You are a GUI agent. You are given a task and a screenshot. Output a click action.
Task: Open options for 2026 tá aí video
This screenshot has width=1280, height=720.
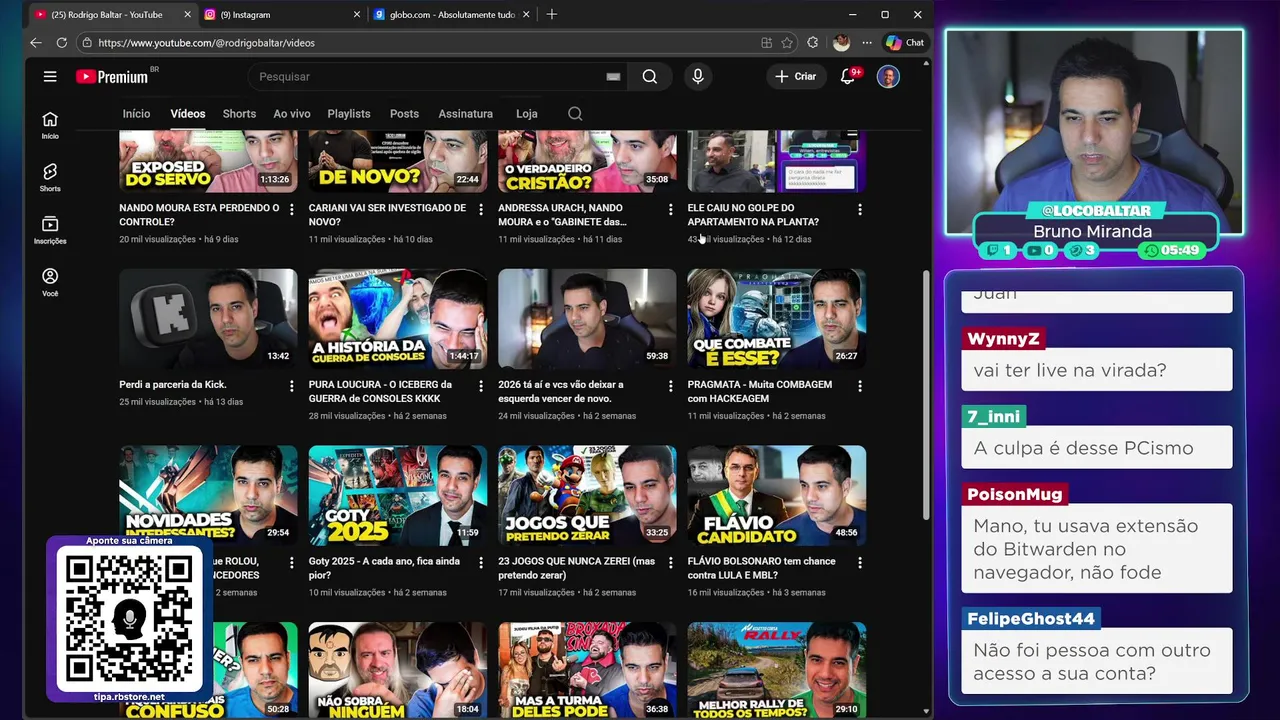coord(671,386)
